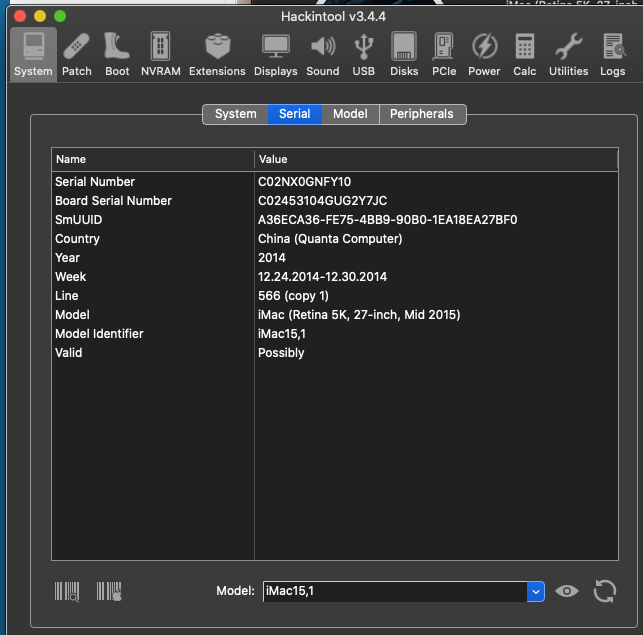
Task: Click the Valid name cell
Action: (x=68, y=353)
